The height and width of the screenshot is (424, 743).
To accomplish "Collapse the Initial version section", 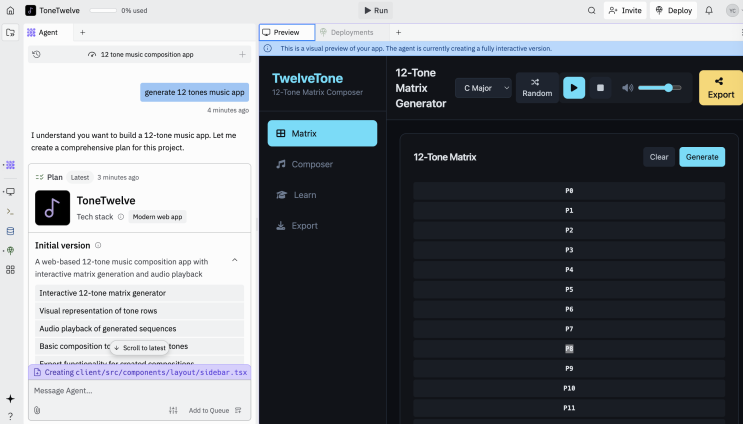I will (x=235, y=260).
